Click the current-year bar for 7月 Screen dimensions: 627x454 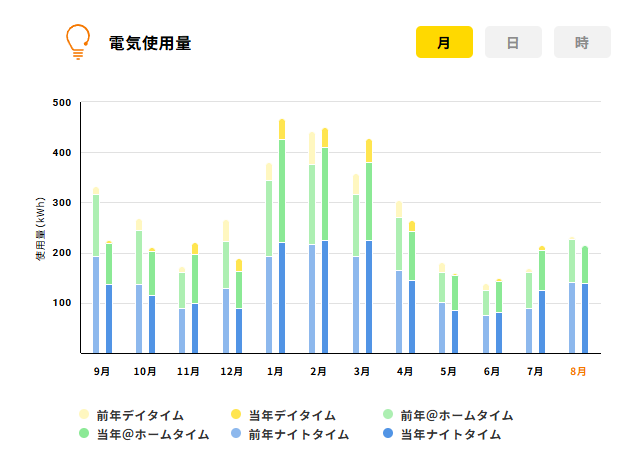point(542,300)
